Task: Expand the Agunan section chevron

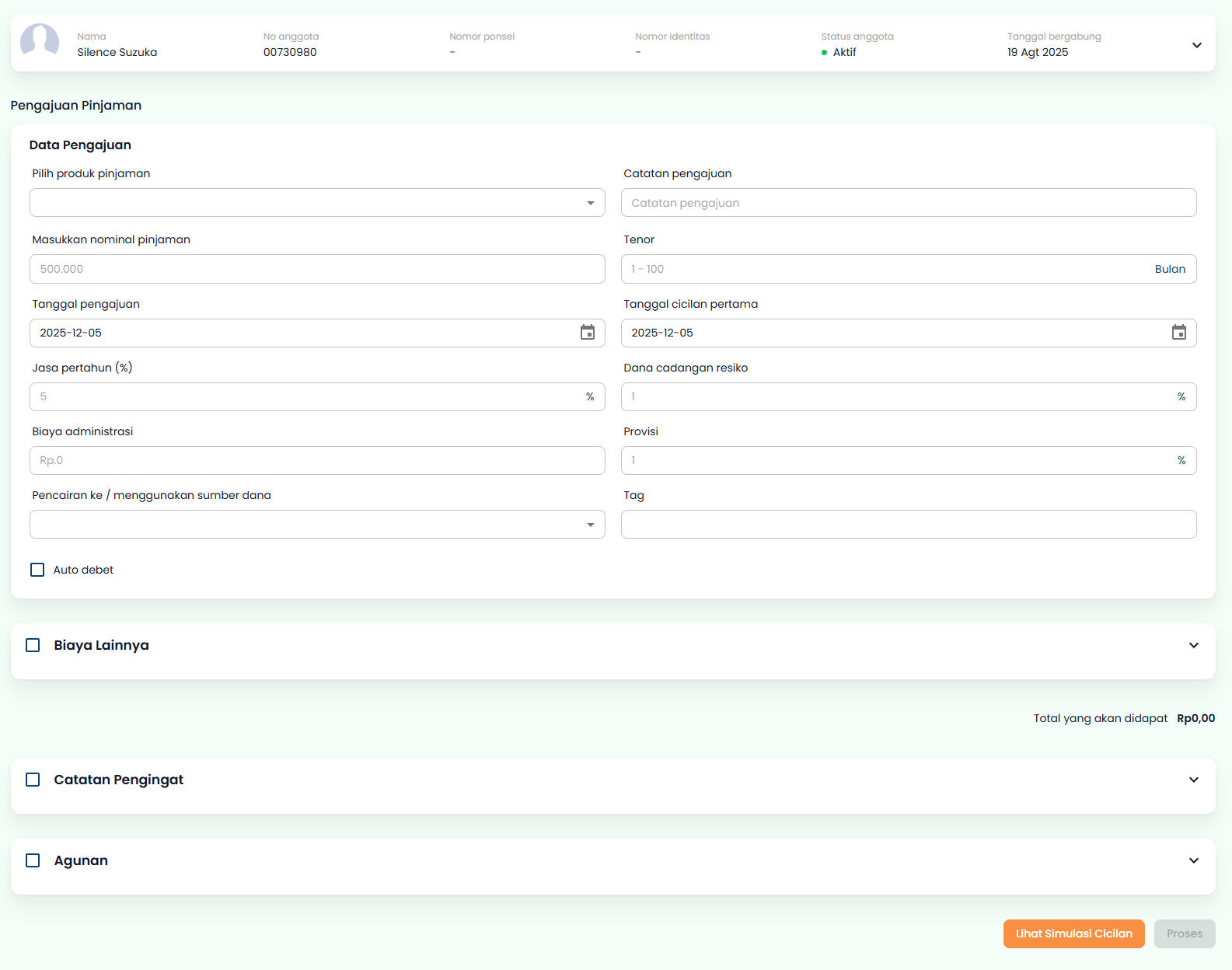Action: tap(1193, 860)
